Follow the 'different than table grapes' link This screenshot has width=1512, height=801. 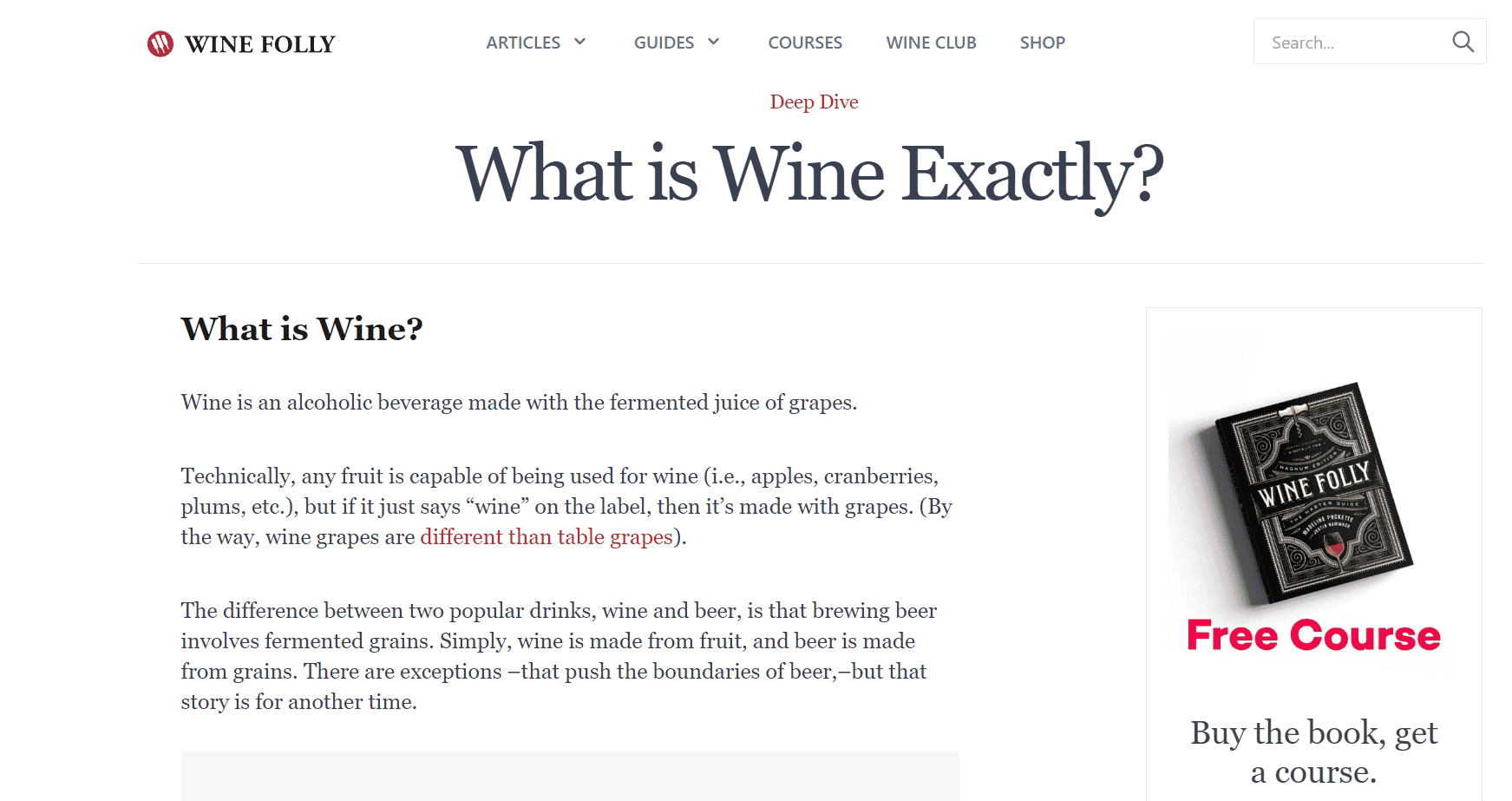[547, 537]
